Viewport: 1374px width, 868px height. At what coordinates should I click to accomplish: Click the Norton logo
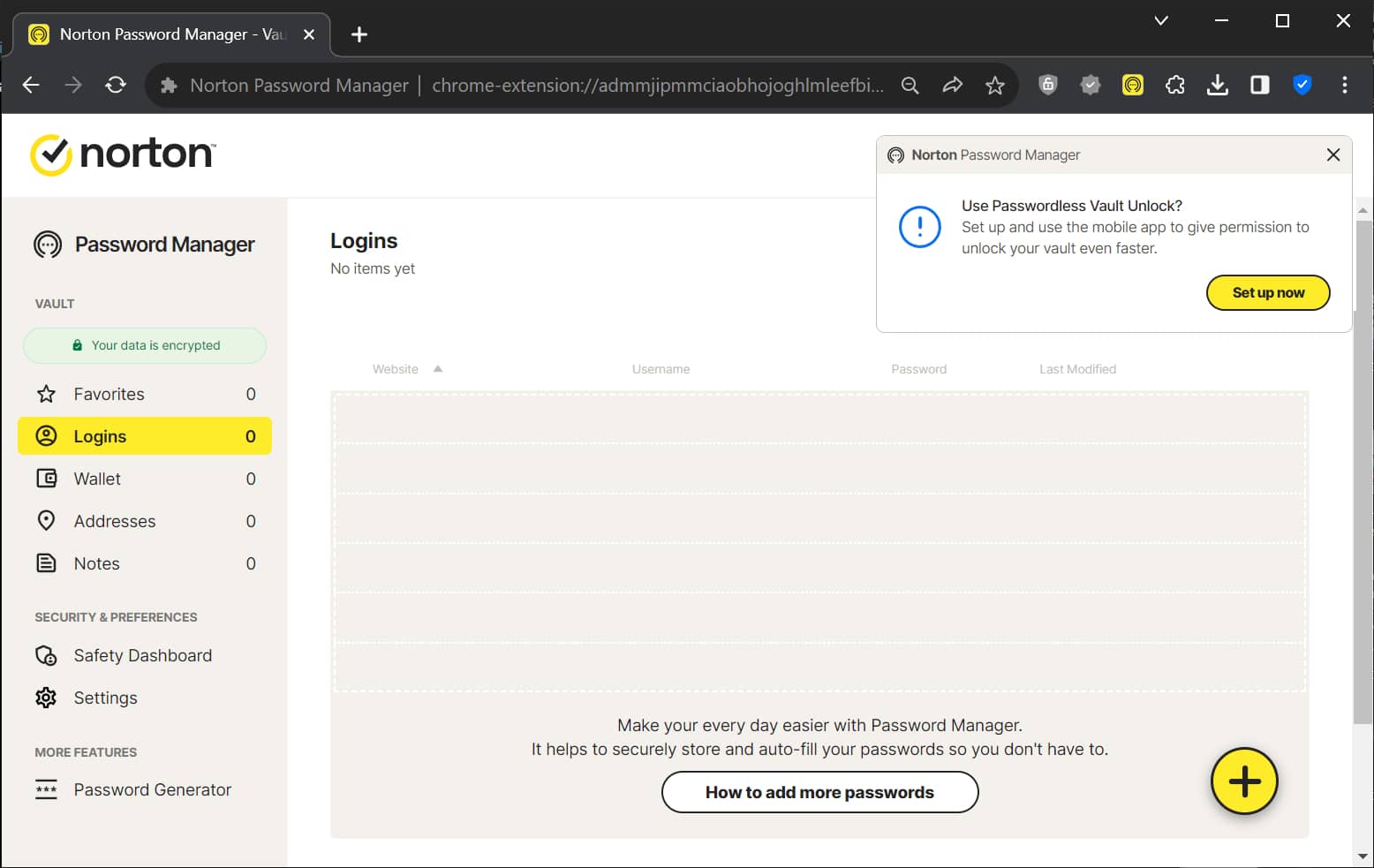122,155
